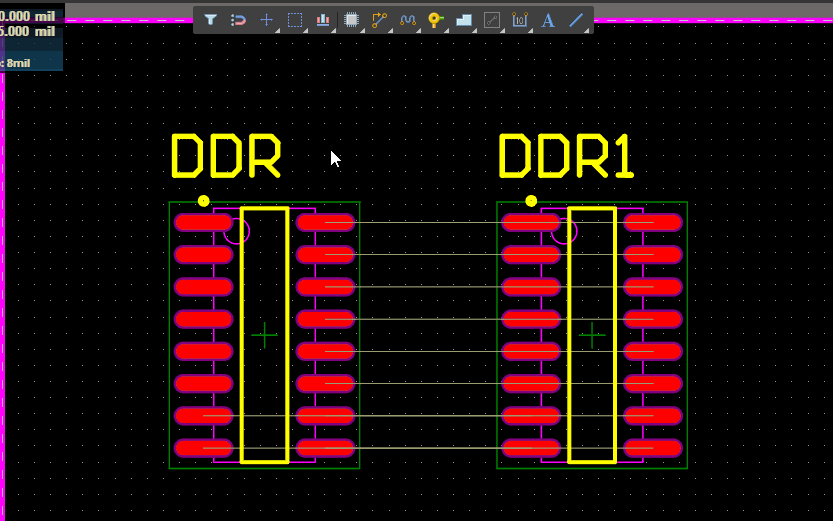833x521 pixels.
Task: Click the grayed-out connection tool icon
Action: 491,20
